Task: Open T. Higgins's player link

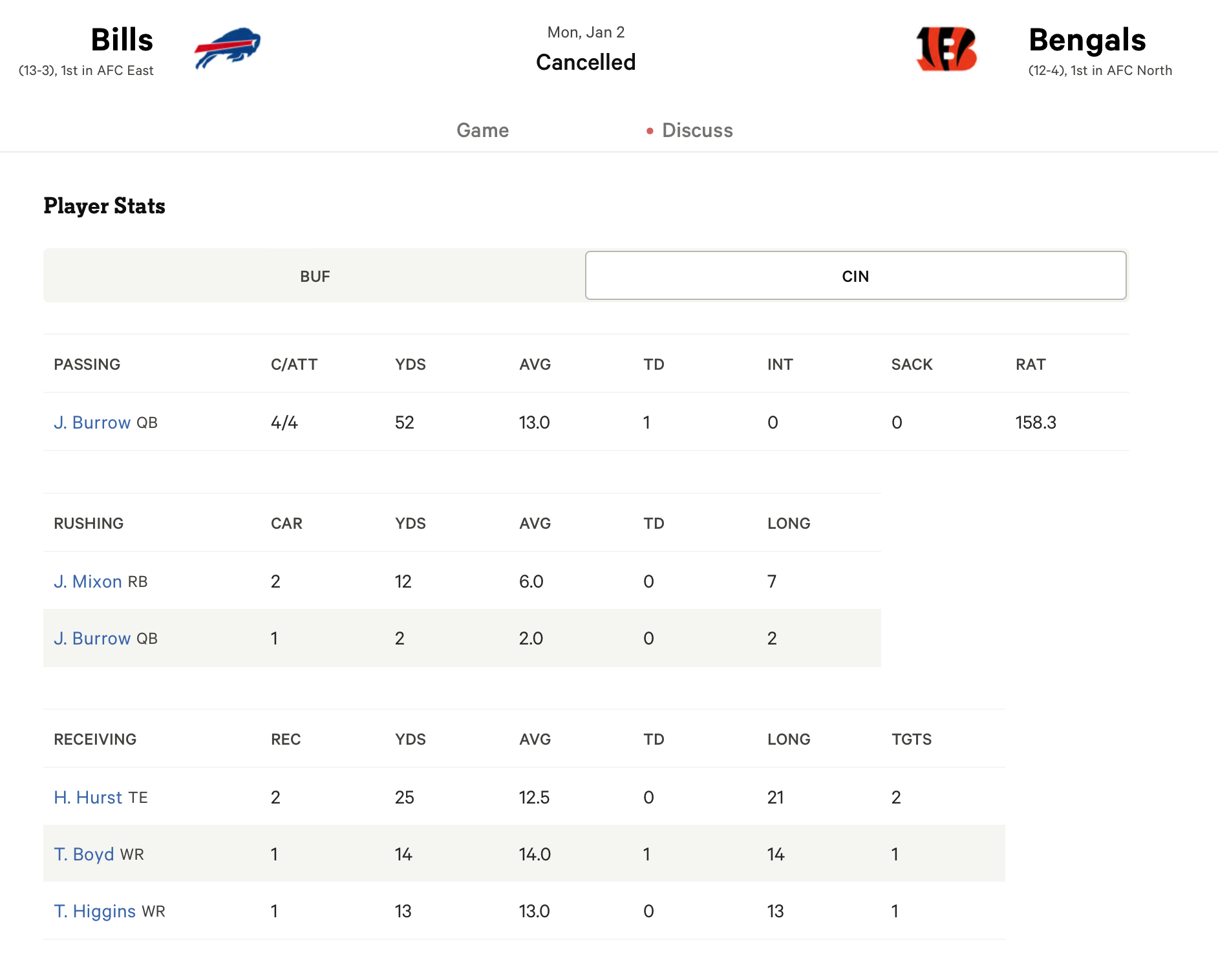Action: (95, 911)
